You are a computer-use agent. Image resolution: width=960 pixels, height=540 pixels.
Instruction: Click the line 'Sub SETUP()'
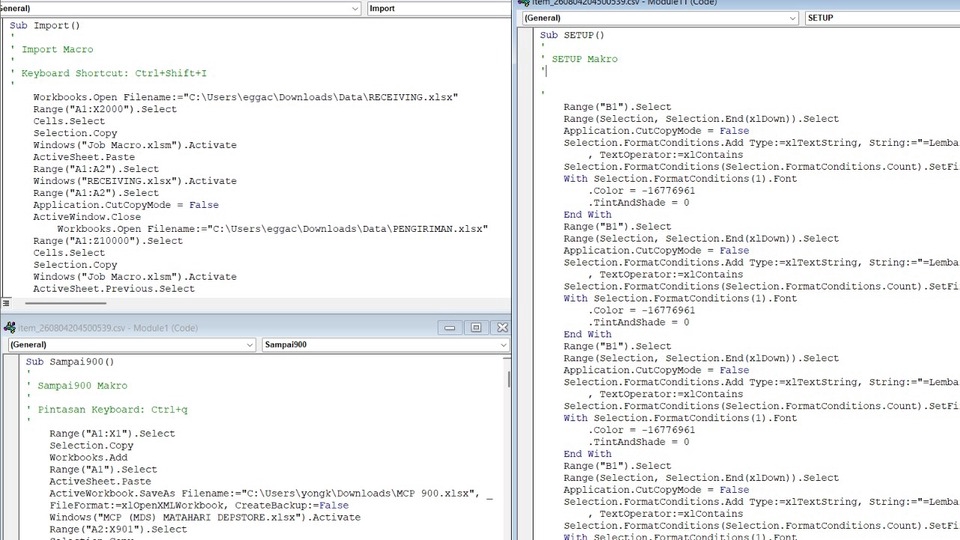click(x=572, y=35)
